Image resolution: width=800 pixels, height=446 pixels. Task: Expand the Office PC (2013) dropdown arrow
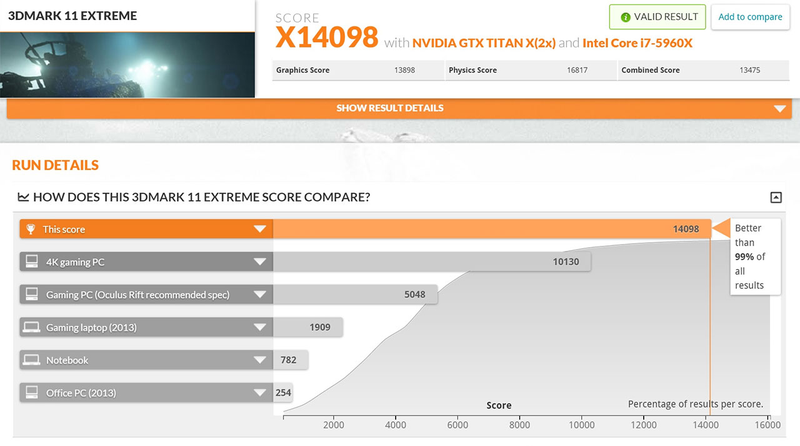(x=260, y=392)
